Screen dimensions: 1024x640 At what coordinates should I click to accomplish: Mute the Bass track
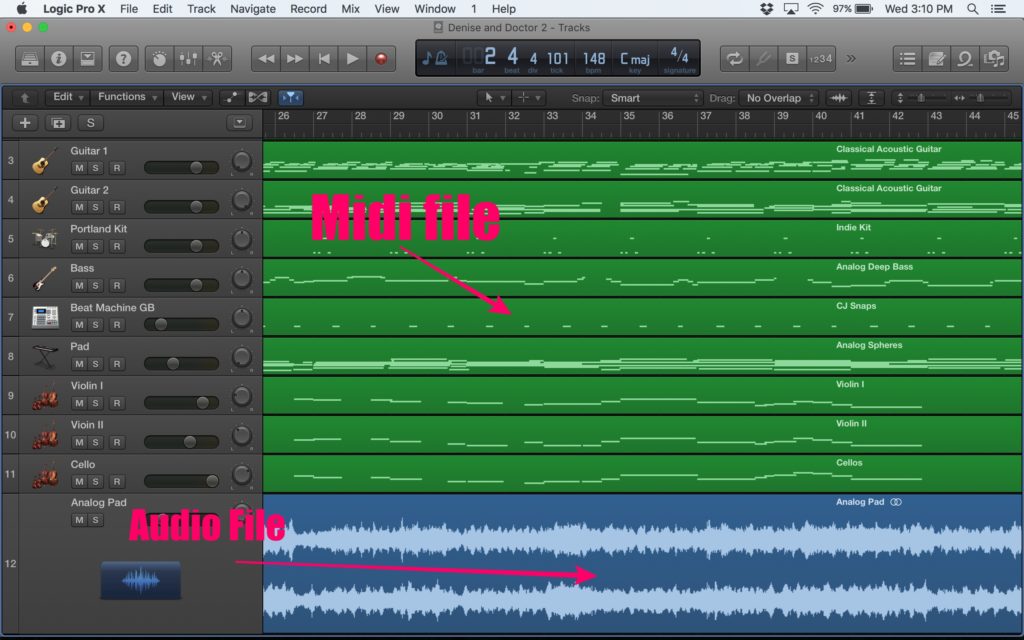(x=79, y=285)
